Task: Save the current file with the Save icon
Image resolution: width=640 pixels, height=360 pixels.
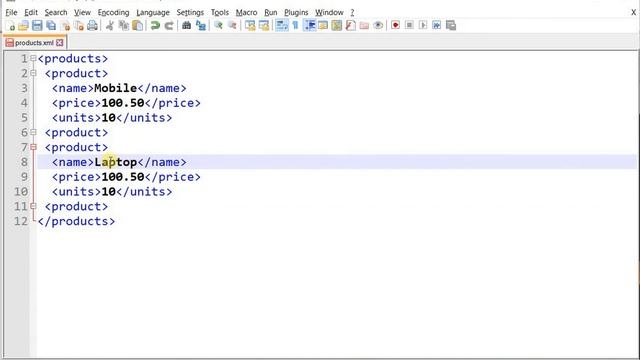Action: [x=37, y=26]
